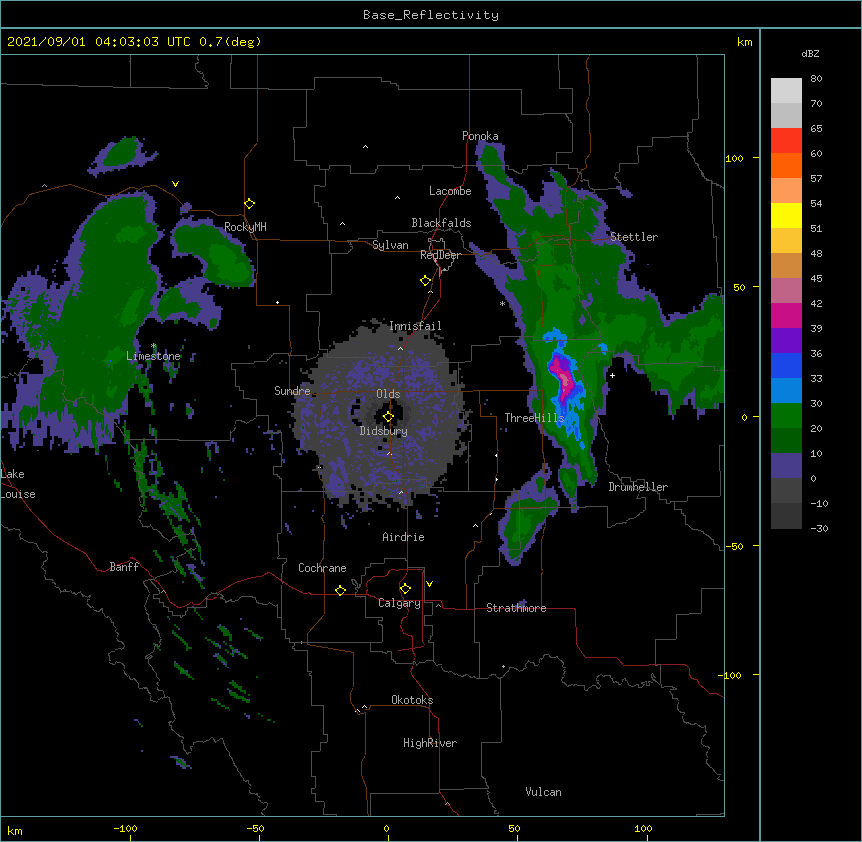Click the Didsbury town label
Viewport: 862px width, 842px height.
click(x=384, y=431)
